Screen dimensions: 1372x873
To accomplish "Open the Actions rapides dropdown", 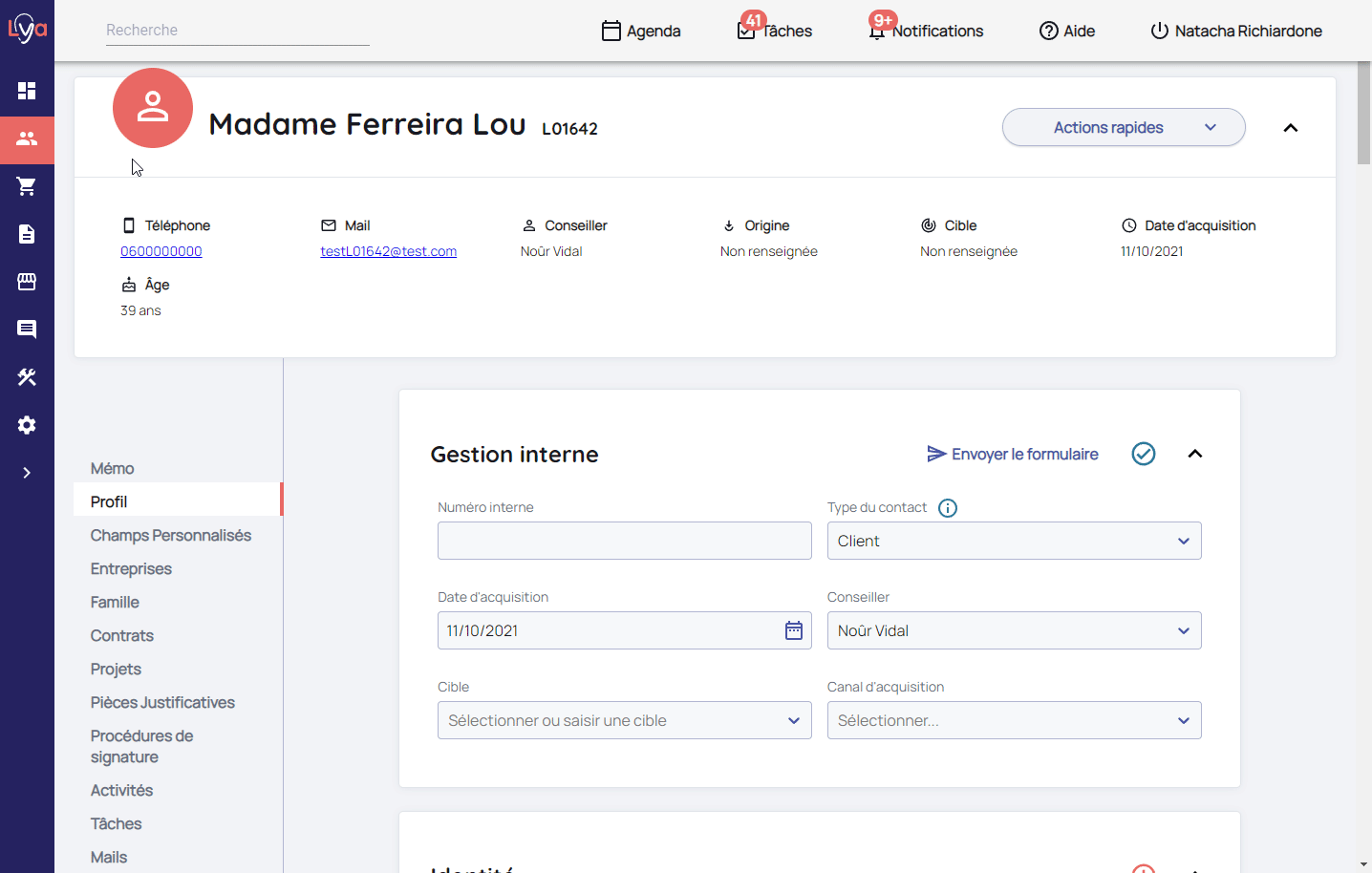I will coord(1123,127).
